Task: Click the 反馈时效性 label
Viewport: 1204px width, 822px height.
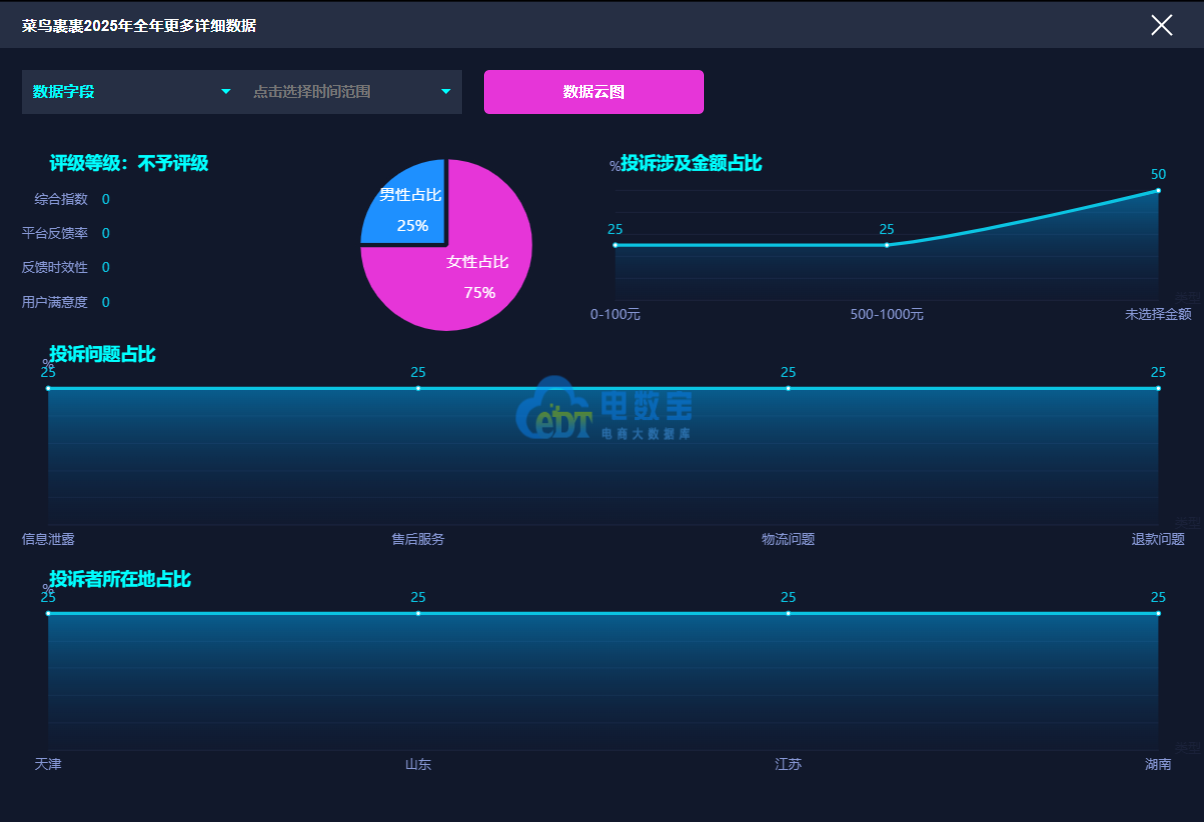Action: [x=55, y=267]
